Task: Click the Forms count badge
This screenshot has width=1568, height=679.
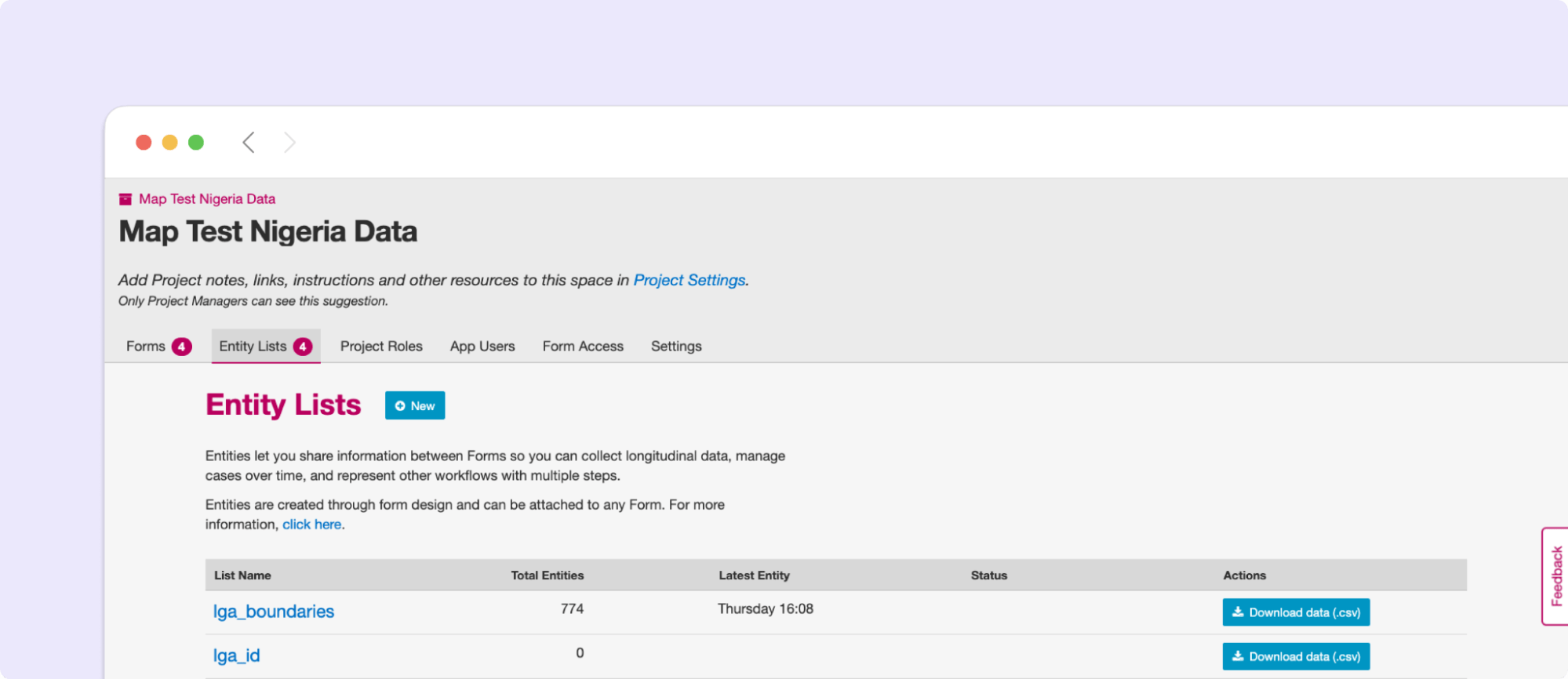Action: coord(182,347)
